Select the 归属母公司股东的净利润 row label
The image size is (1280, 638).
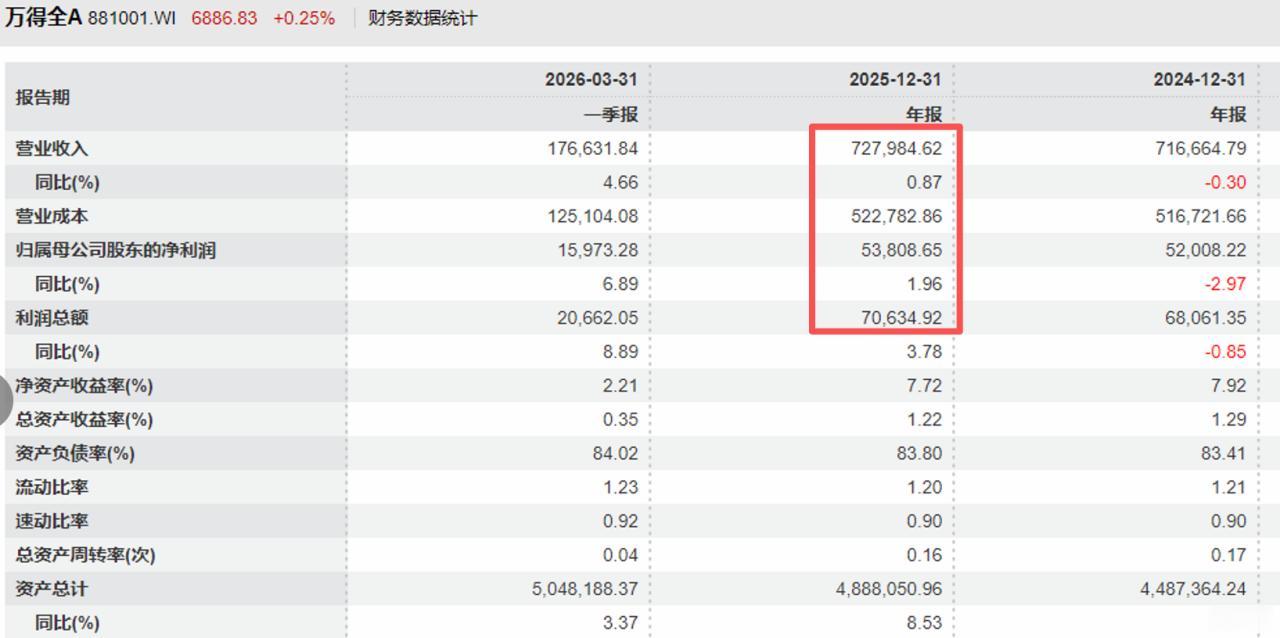coord(115,250)
